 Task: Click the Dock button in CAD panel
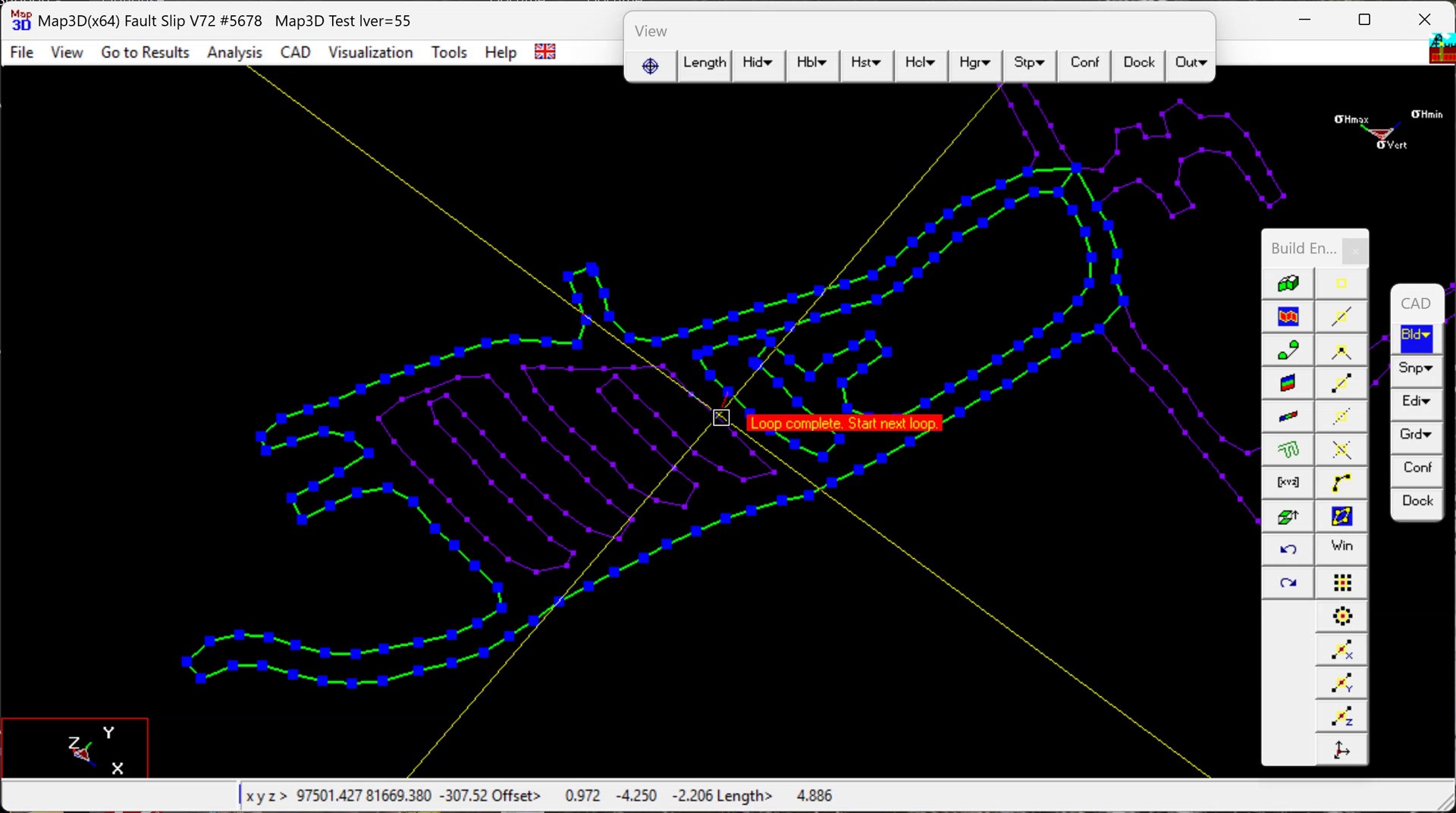click(x=1417, y=501)
